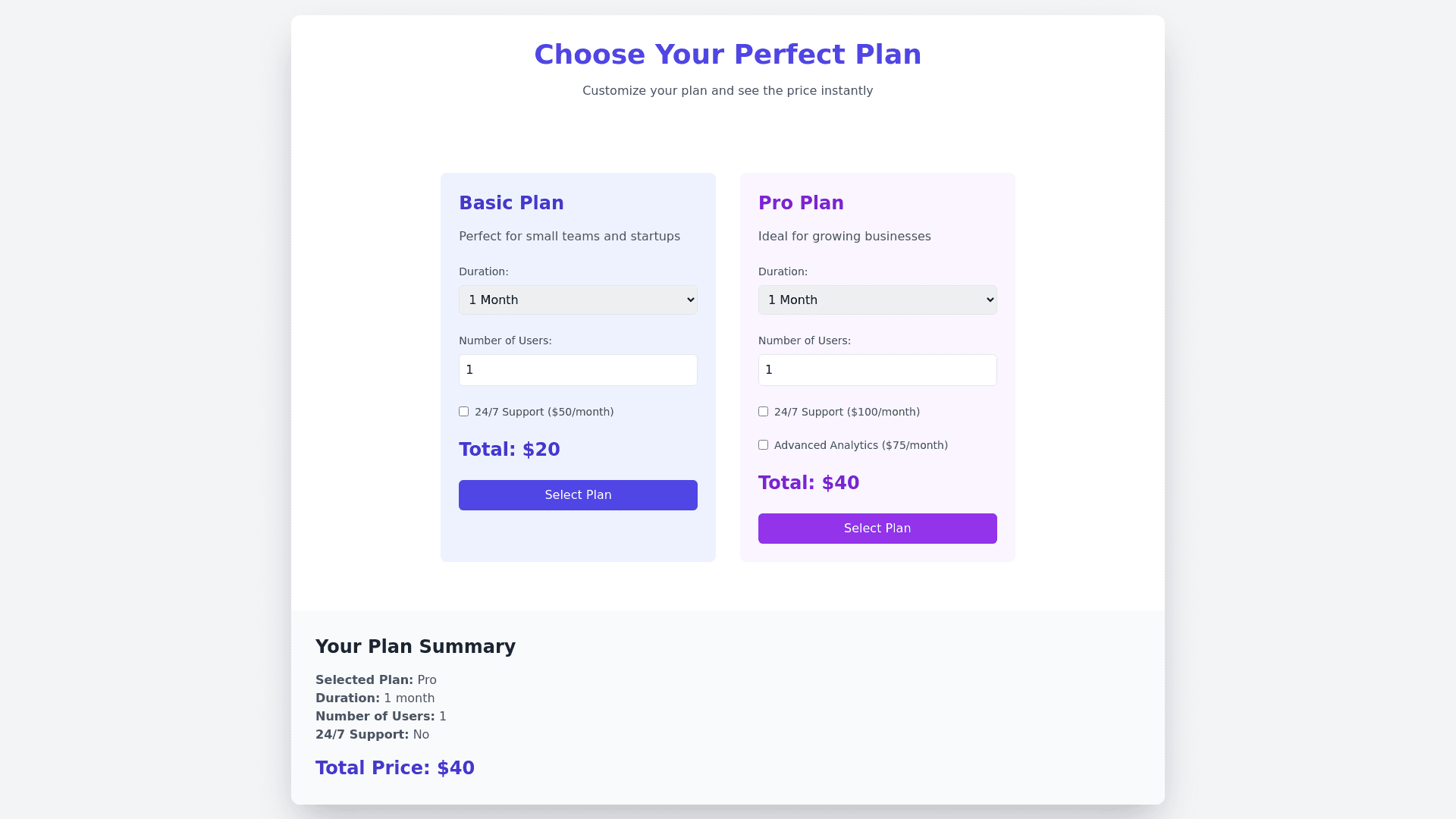Click the "Selected Plan: Pro" summary line

[x=376, y=680]
